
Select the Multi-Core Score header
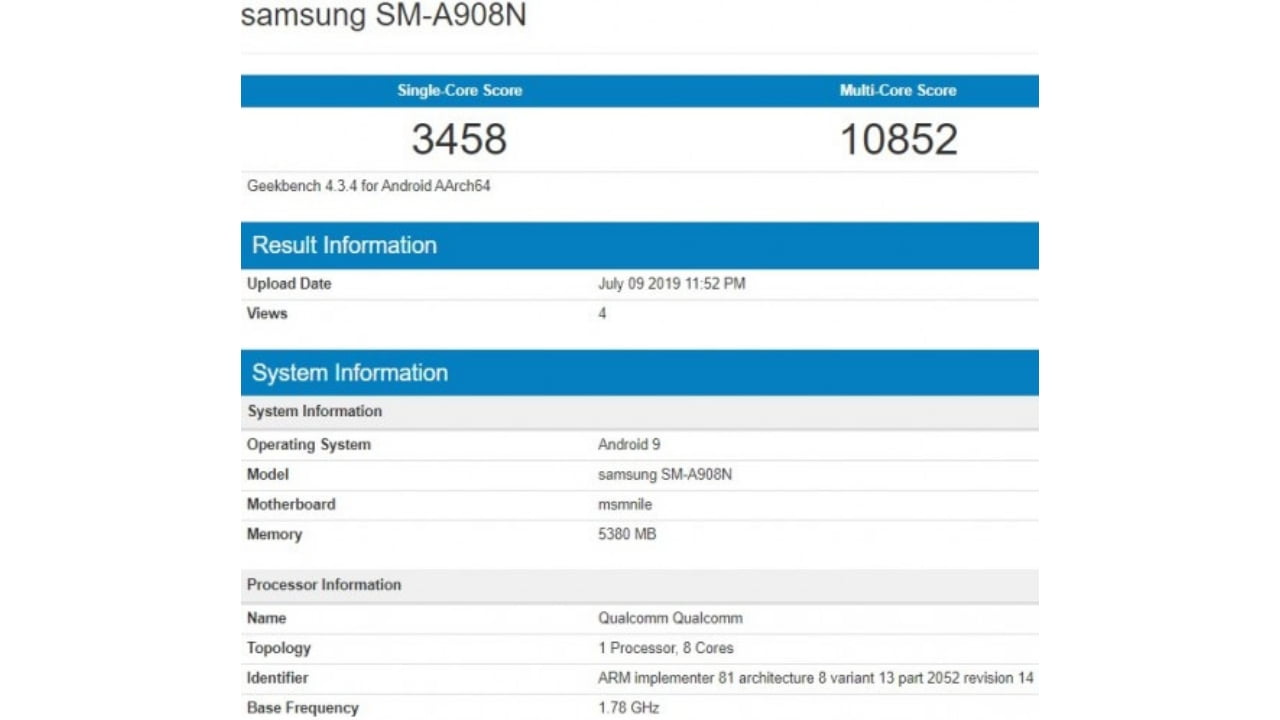(x=896, y=90)
